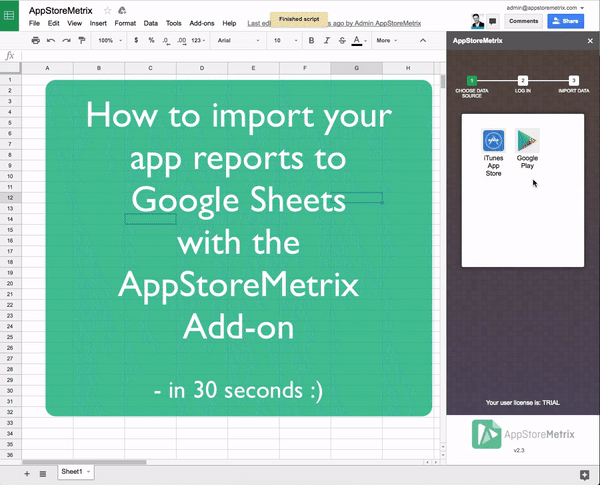
Task: Open the Edit menu
Action: coord(53,23)
